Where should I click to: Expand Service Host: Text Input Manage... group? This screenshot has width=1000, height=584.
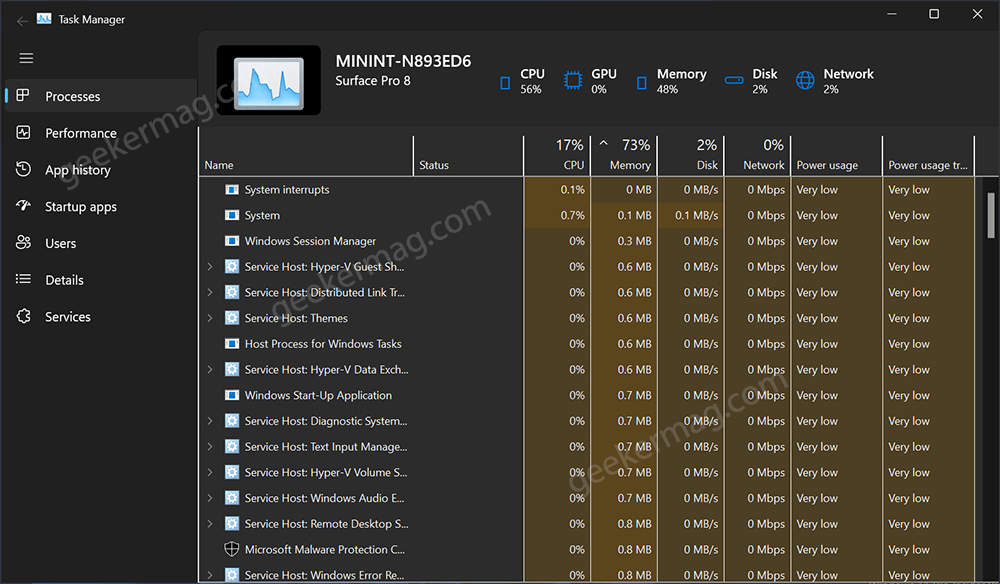click(210, 446)
